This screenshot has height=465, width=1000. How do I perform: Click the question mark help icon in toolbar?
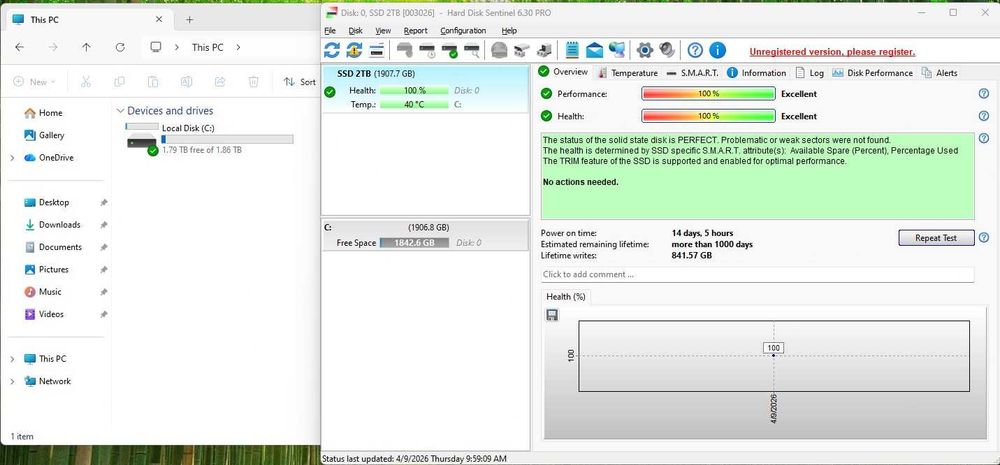pyautogui.click(x=695, y=50)
